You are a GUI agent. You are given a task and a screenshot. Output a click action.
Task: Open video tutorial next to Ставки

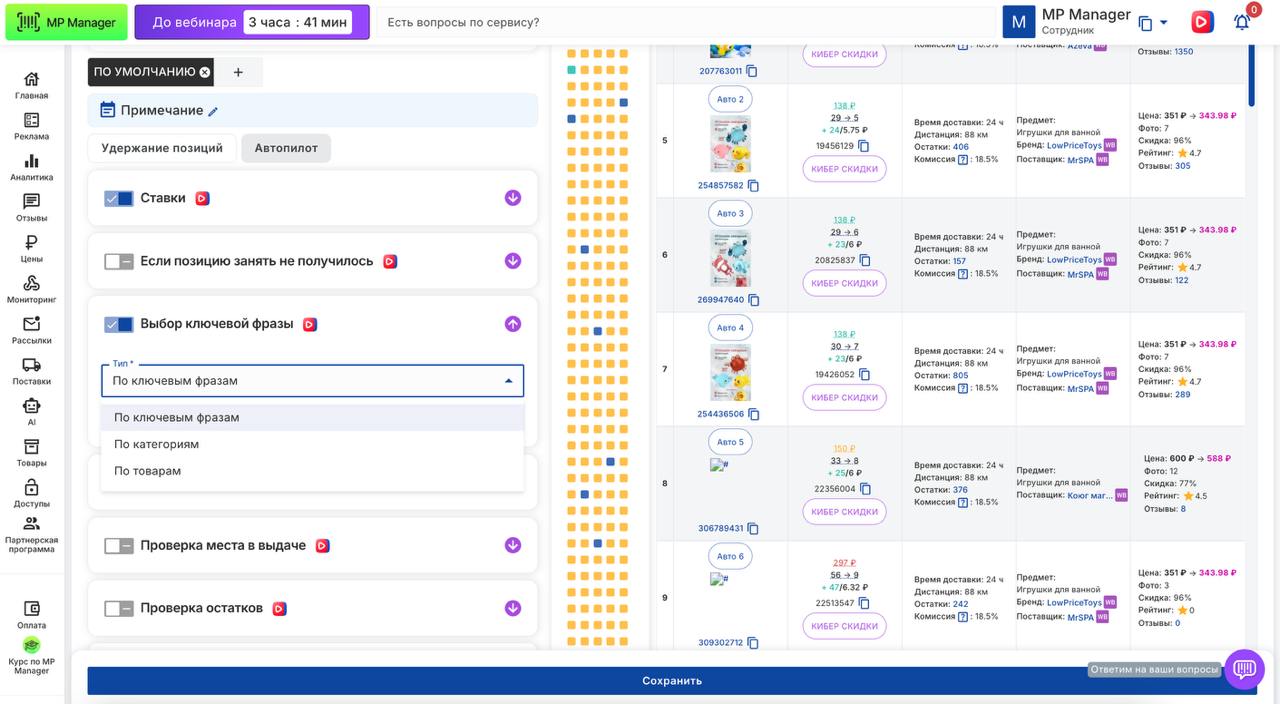coord(202,199)
